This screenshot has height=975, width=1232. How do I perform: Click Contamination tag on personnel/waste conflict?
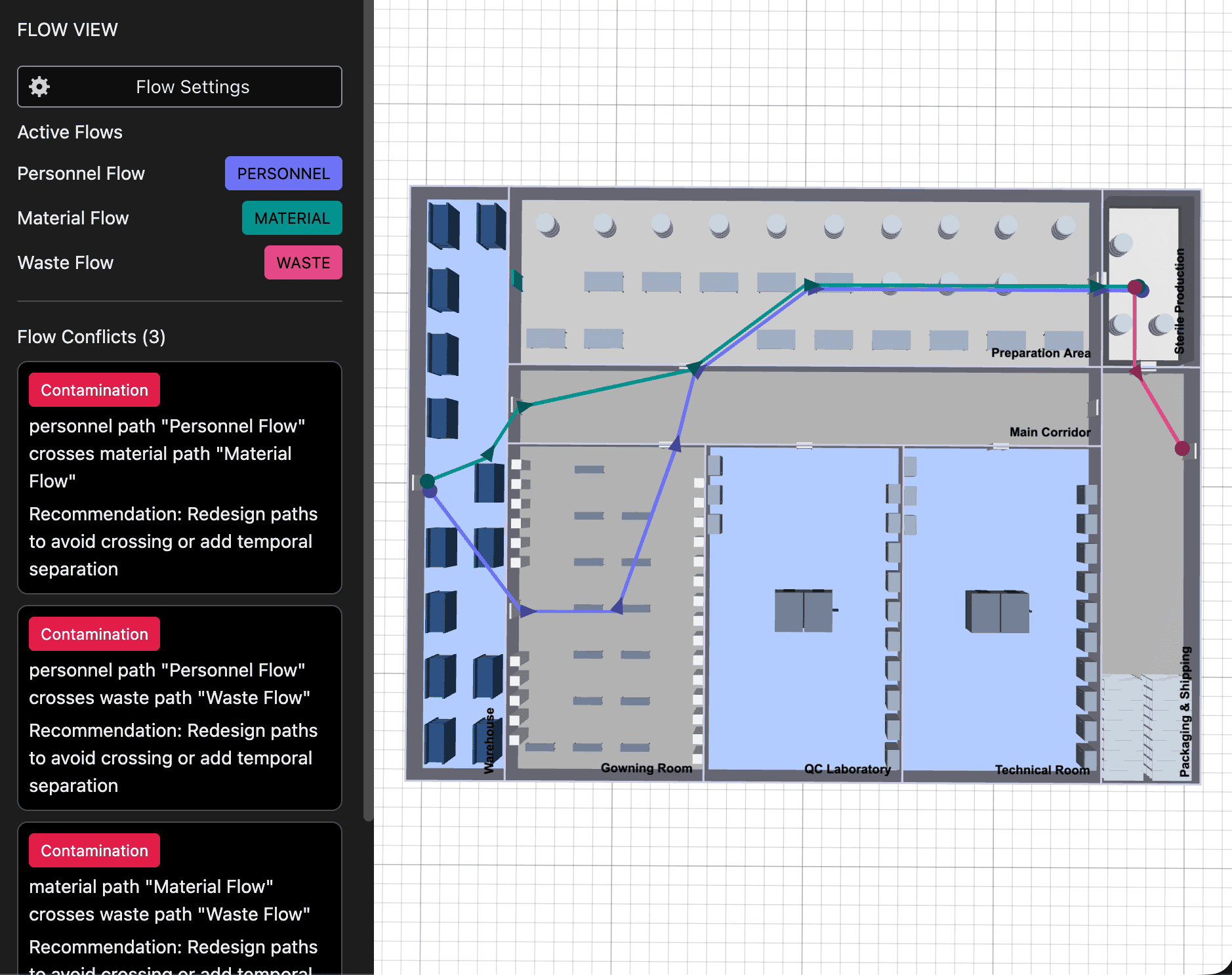(x=94, y=634)
